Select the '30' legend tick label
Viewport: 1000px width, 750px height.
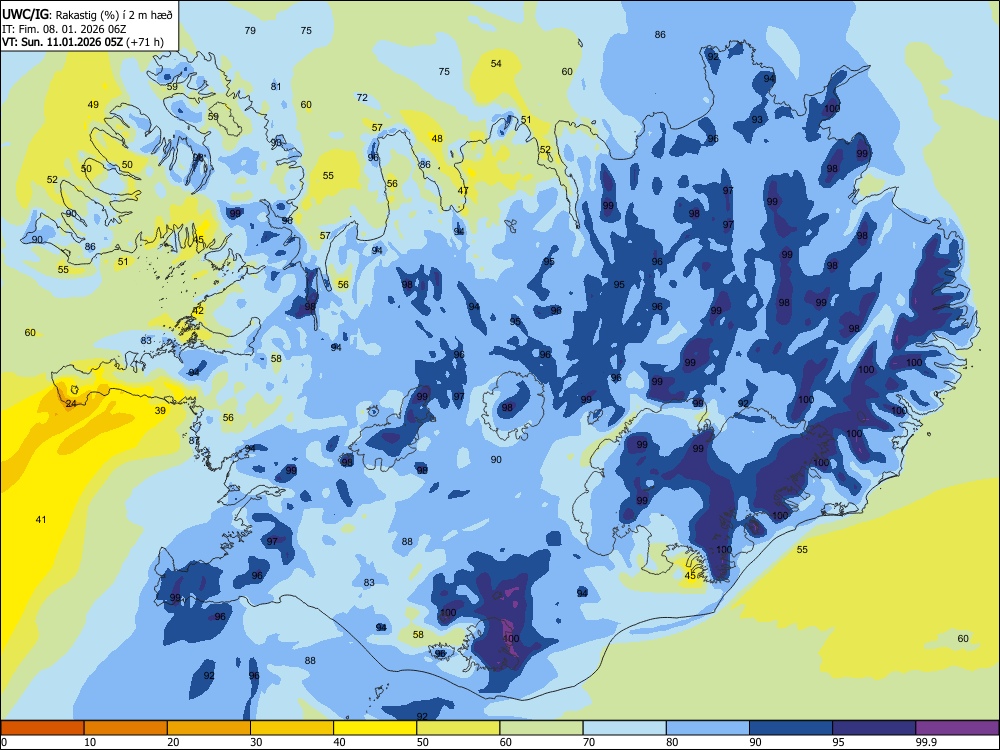[x=256, y=742]
